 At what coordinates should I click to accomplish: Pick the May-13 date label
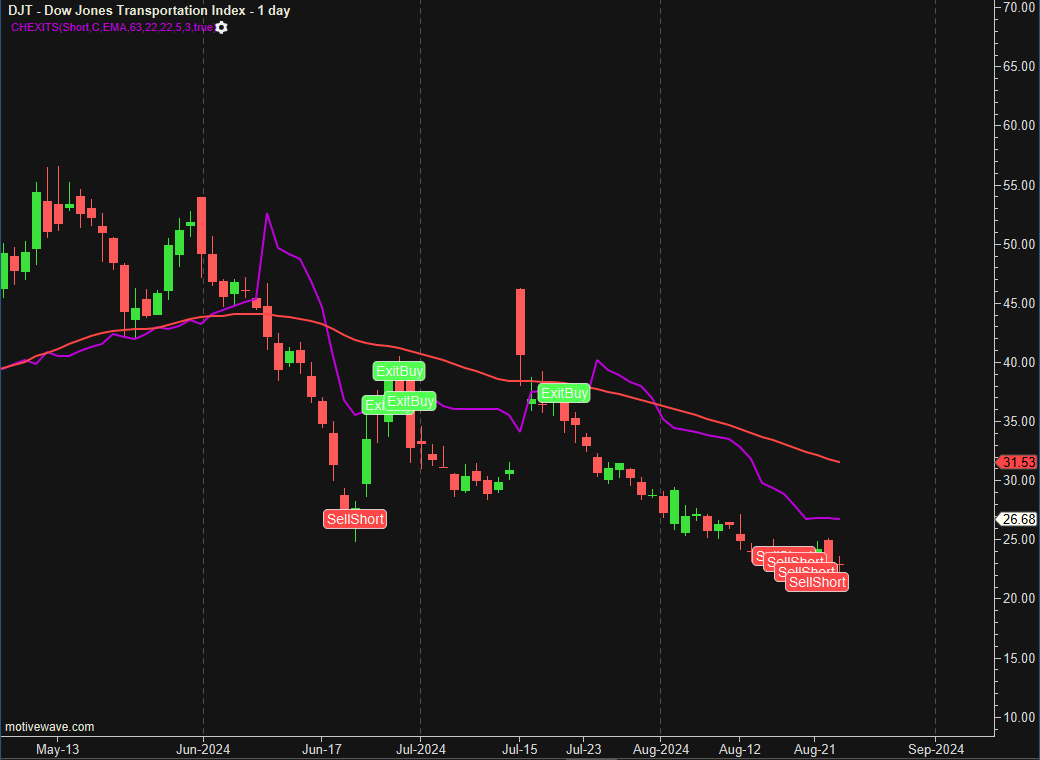click(57, 748)
